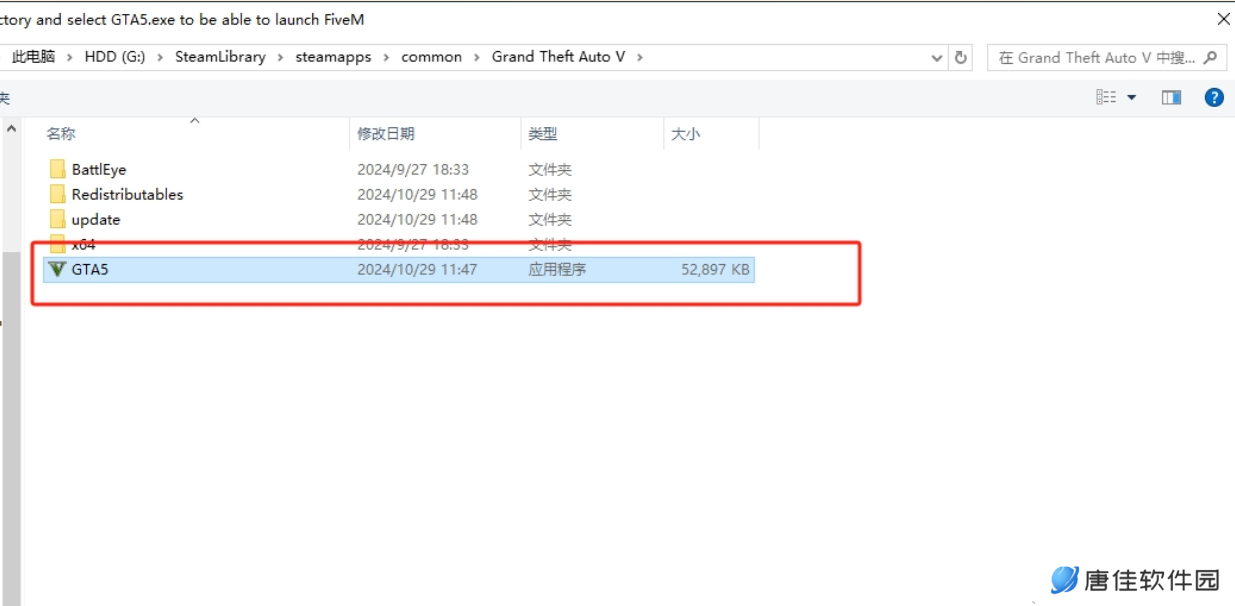Click the GTA5 green V icon

click(x=57, y=269)
